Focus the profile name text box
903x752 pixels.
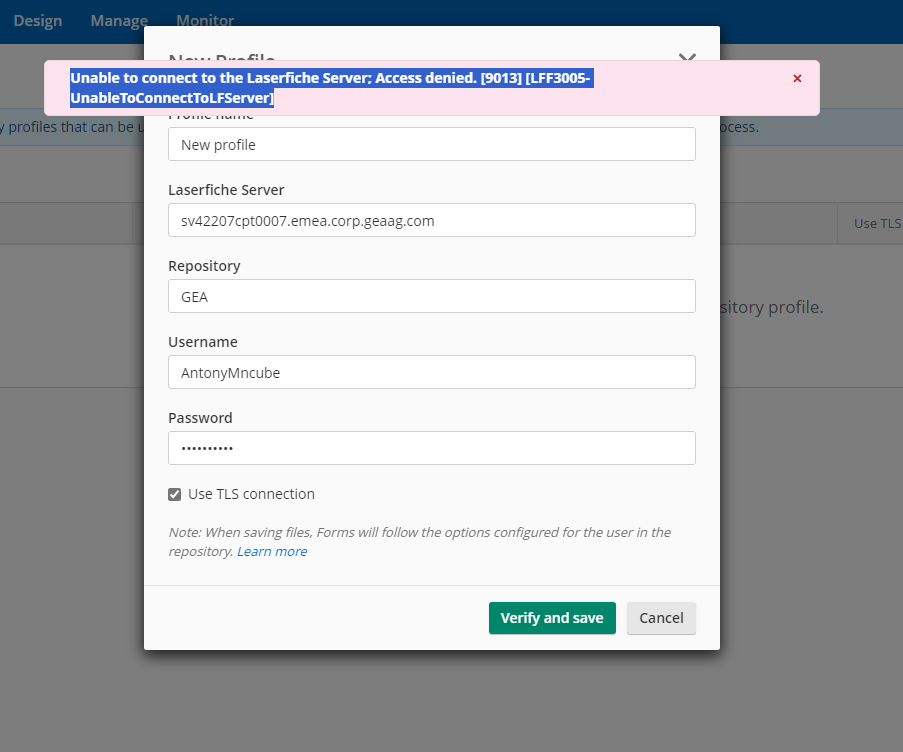tap(431, 144)
